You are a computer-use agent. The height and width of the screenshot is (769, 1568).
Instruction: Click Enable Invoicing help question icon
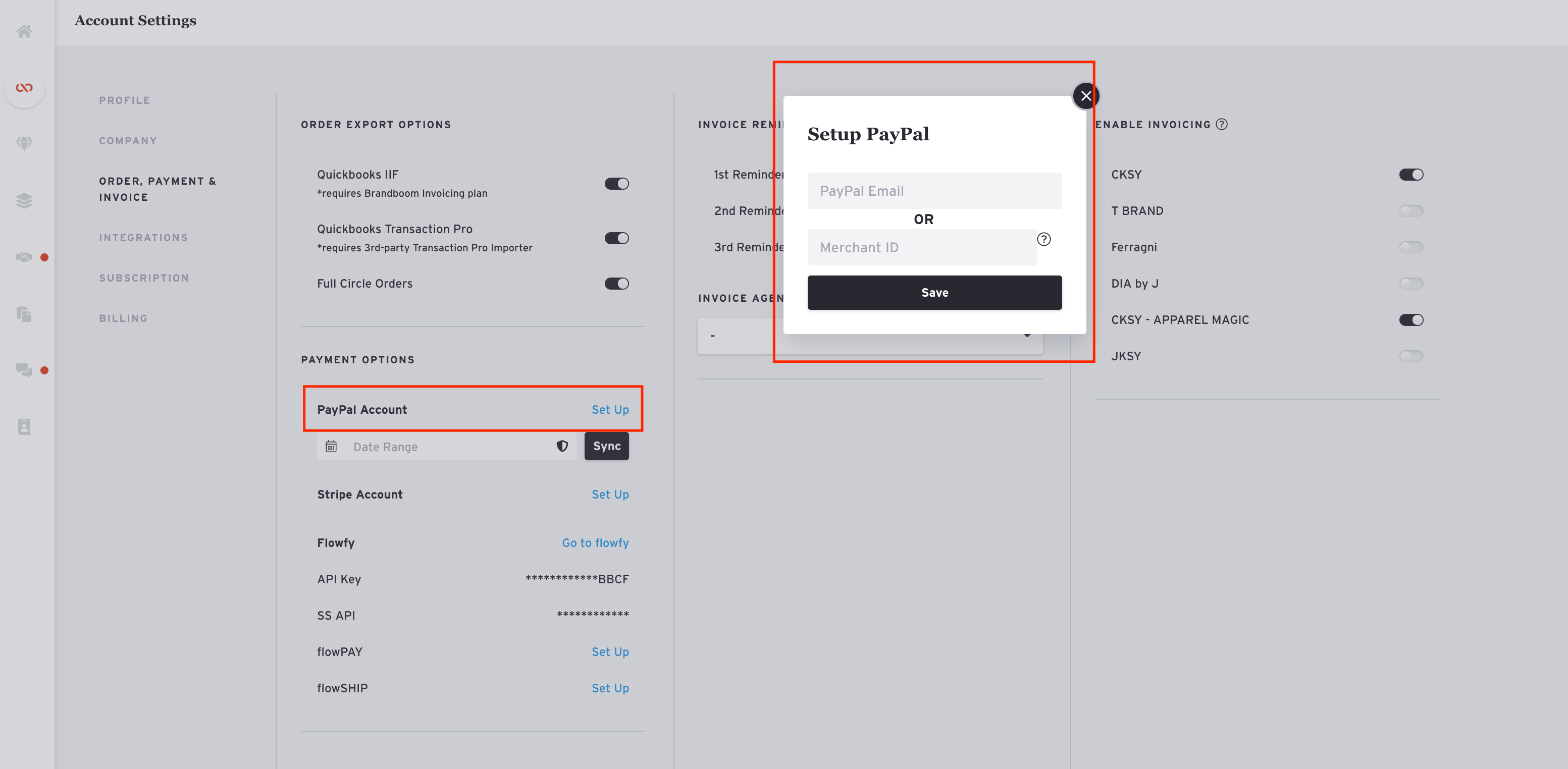point(1222,124)
